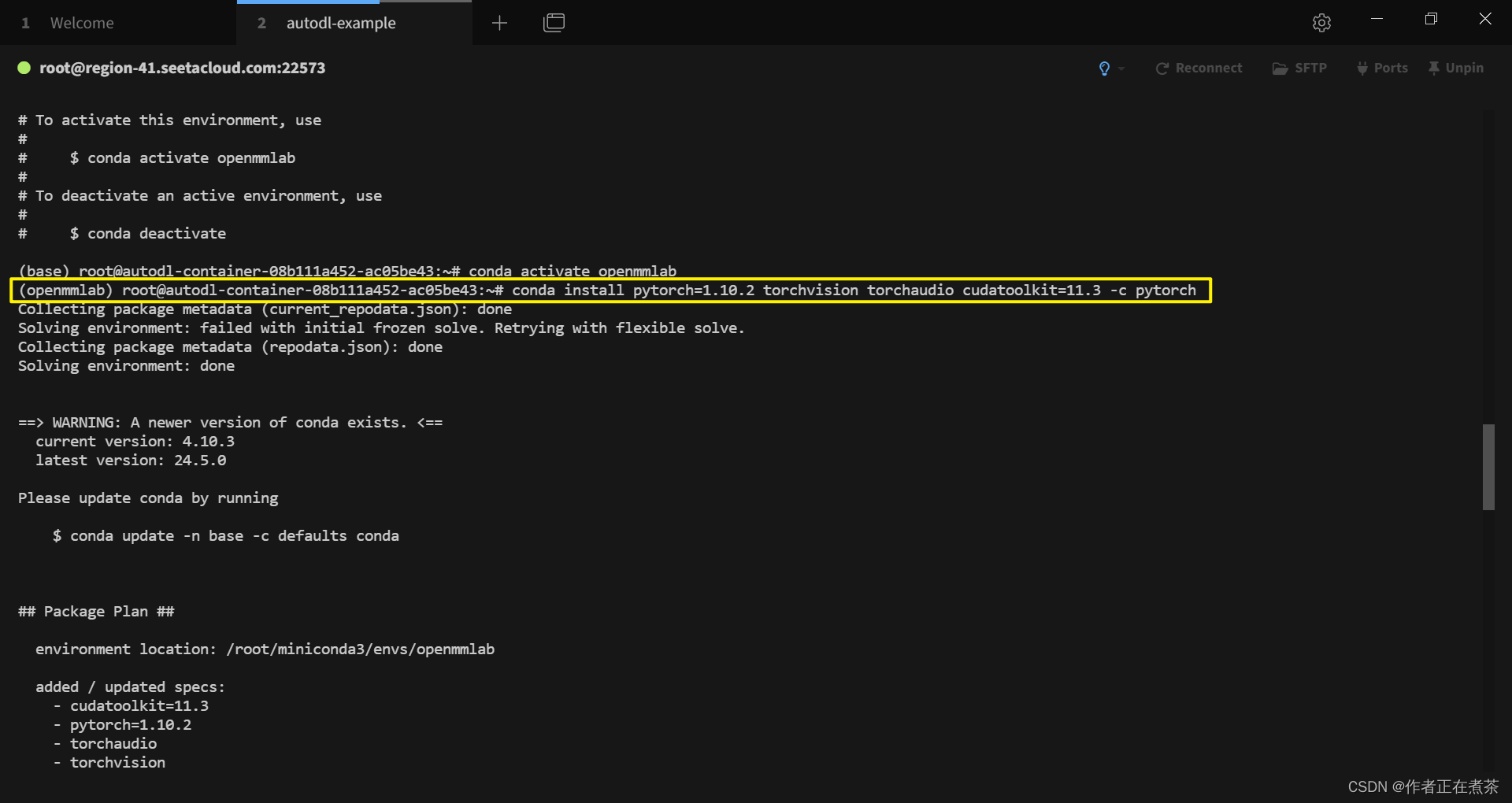Close the terminal window

pyautogui.click(x=1485, y=19)
